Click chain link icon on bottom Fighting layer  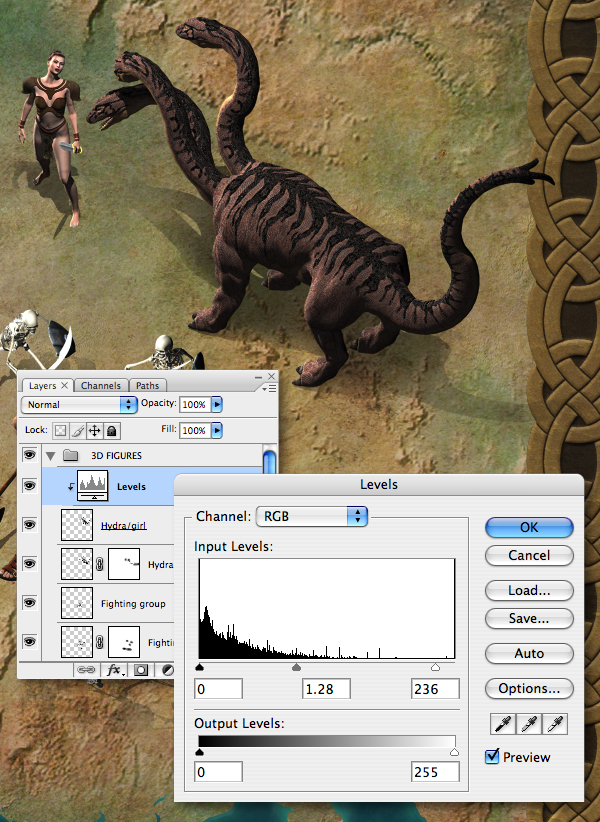pyautogui.click(x=100, y=642)
